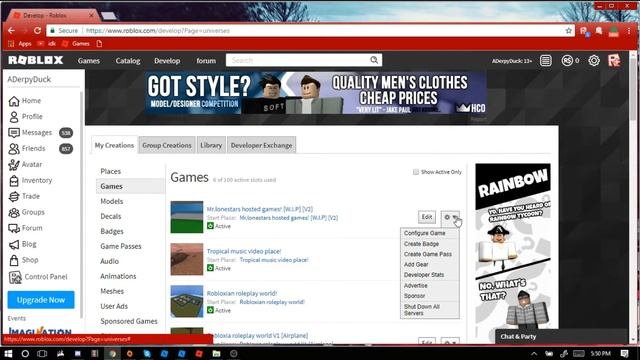Click the Tropical music video place thumbnail
This screenshot has height=360, width=640.
pos(187,260)
